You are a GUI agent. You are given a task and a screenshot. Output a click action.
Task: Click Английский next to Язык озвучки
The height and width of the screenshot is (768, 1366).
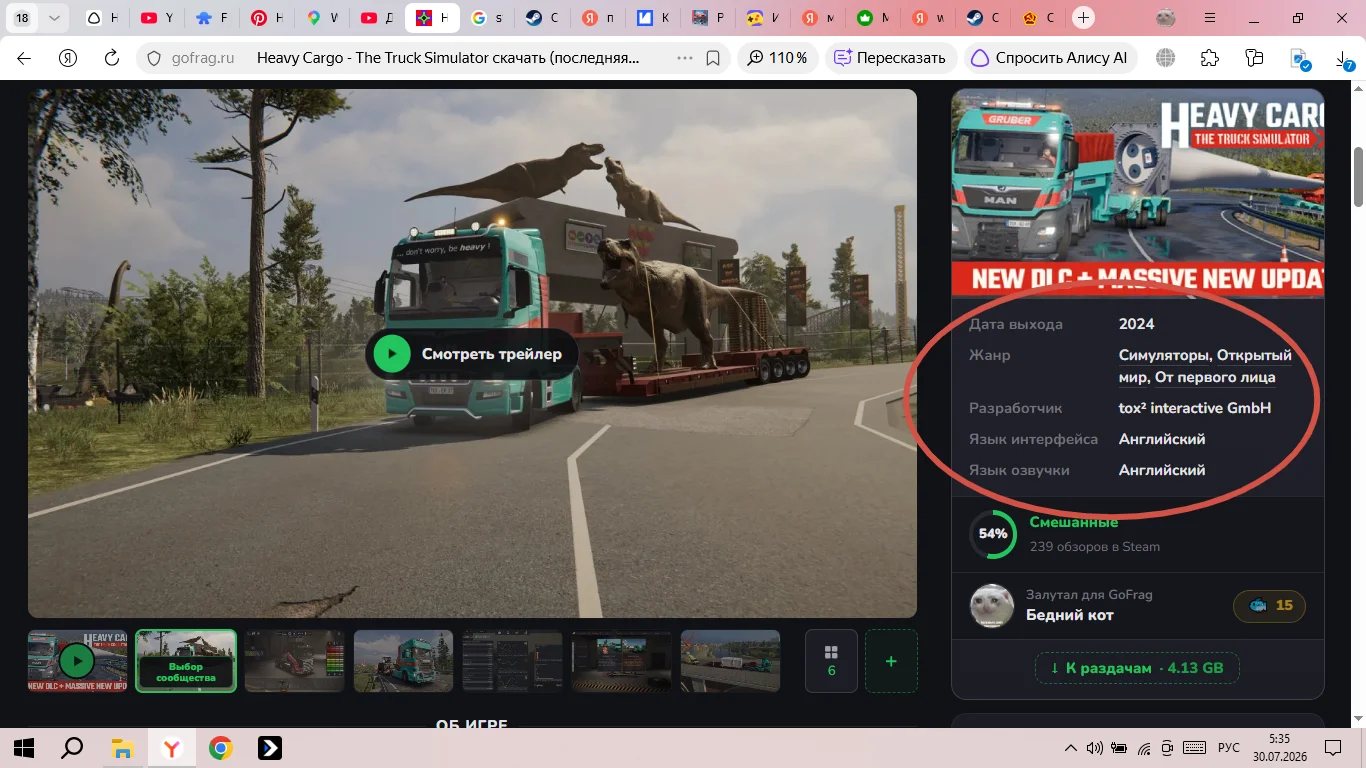pyautogui.click(x=1162, y=470)
